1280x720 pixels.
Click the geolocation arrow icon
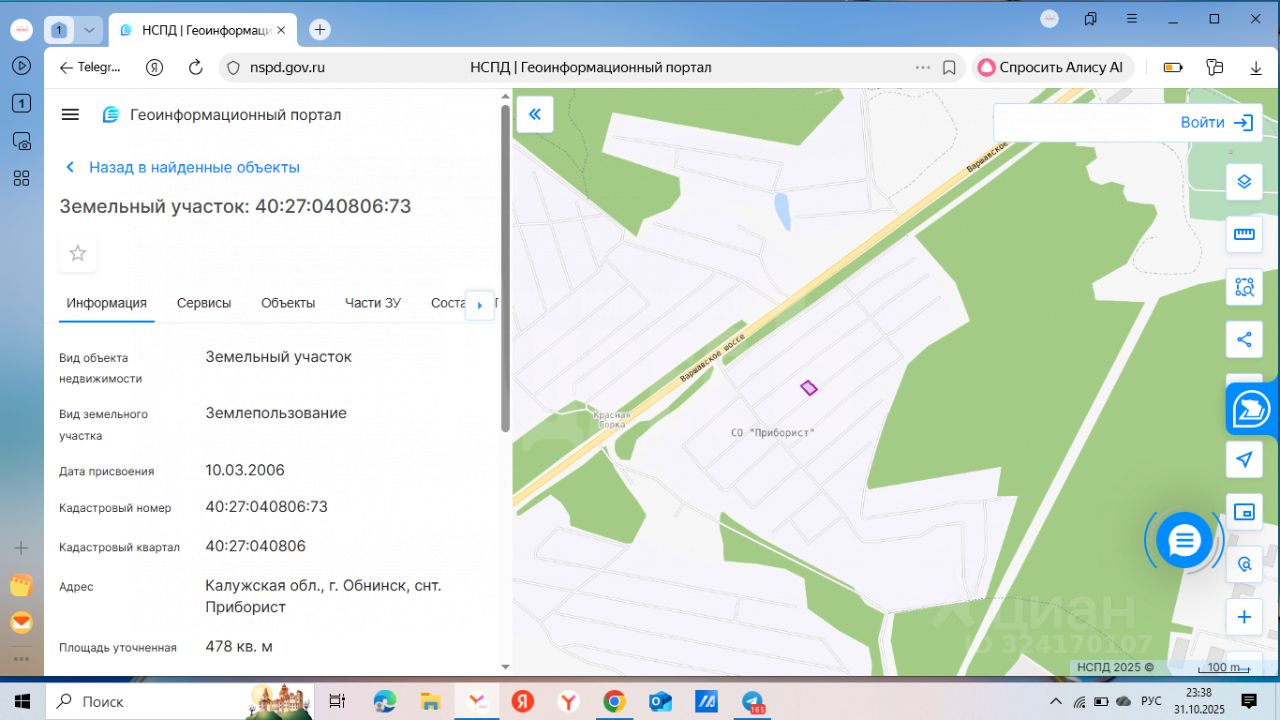coord(1244,459)
